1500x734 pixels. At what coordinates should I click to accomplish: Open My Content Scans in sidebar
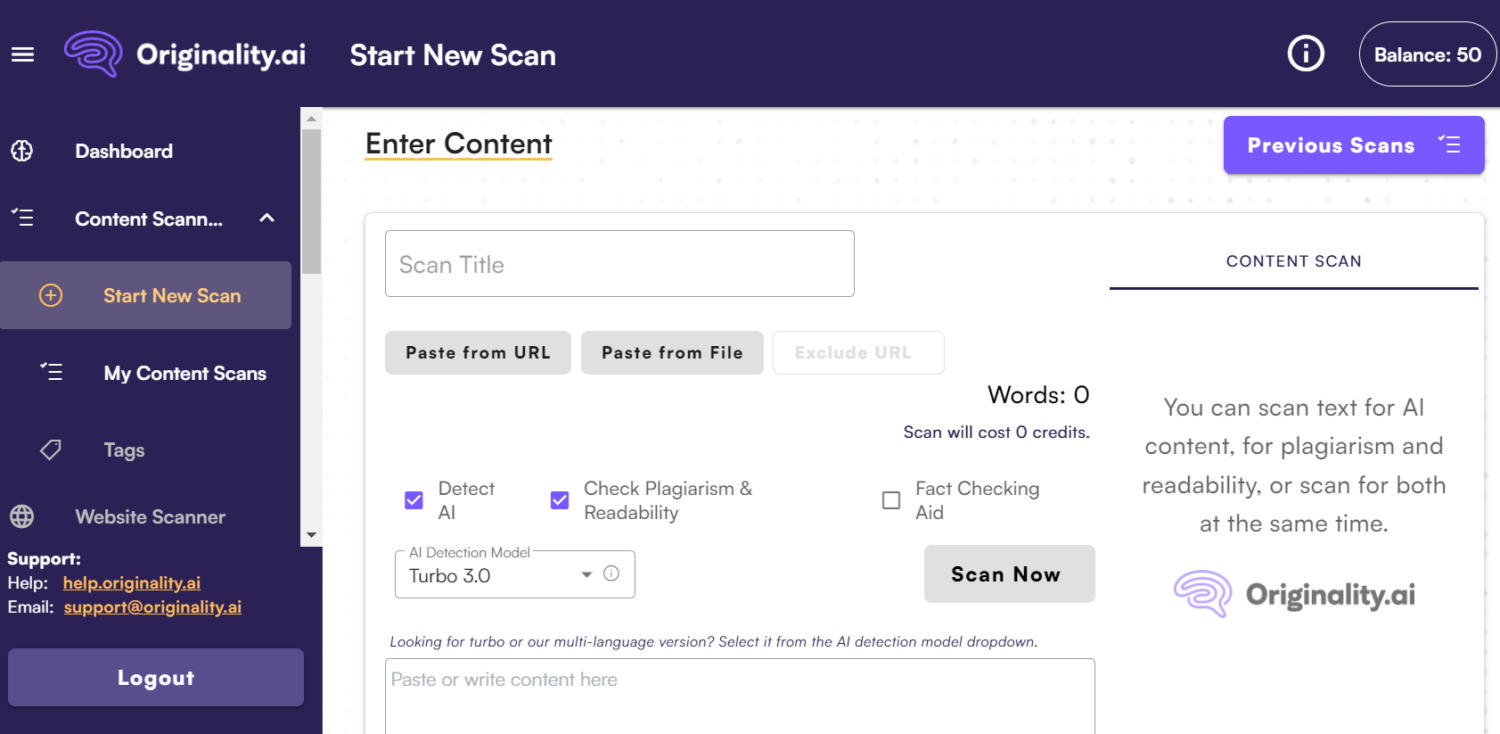pos(185,373)
